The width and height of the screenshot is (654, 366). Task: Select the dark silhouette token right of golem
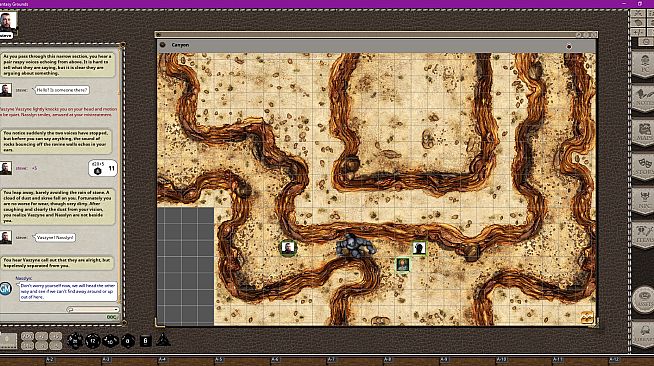click(419, 248)
